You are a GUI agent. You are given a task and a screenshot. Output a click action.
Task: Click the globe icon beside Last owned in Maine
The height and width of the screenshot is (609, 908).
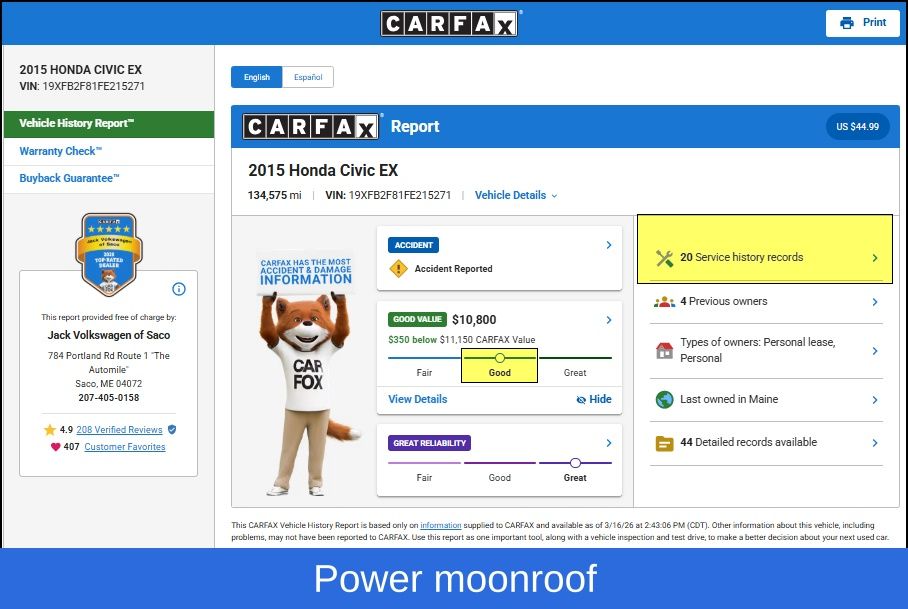(x=664, y=400)
